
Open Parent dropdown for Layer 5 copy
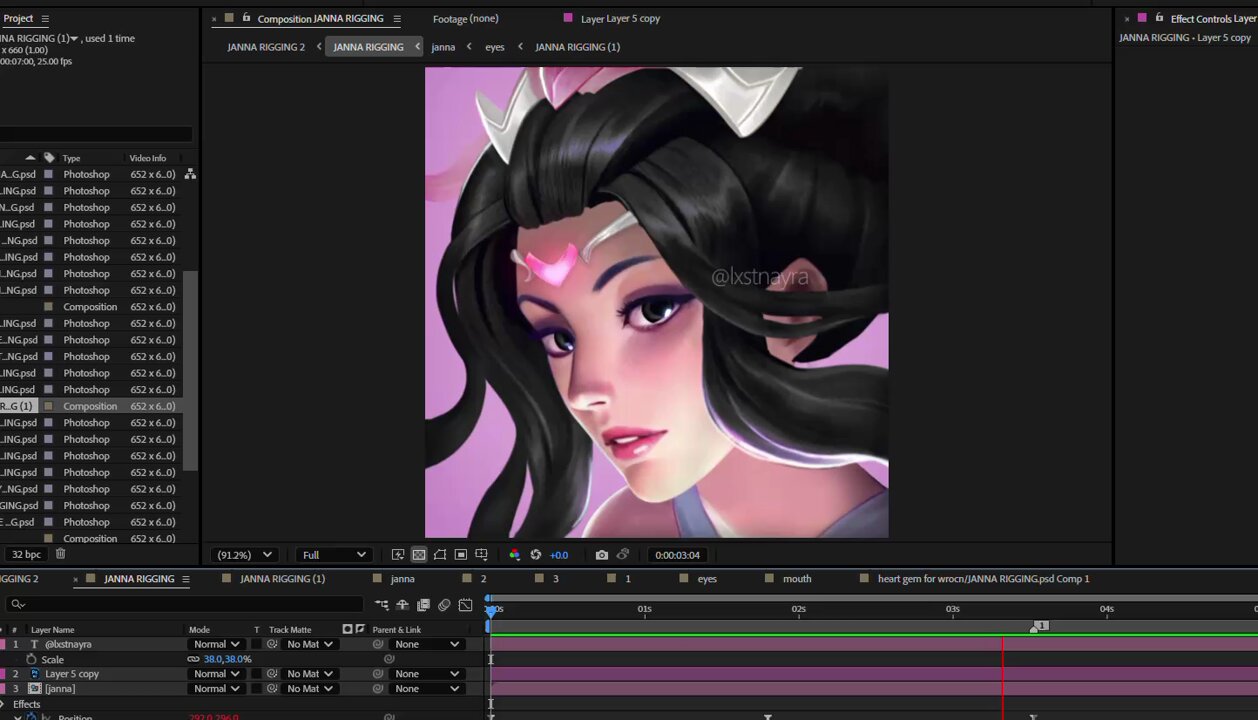(426, 674)
